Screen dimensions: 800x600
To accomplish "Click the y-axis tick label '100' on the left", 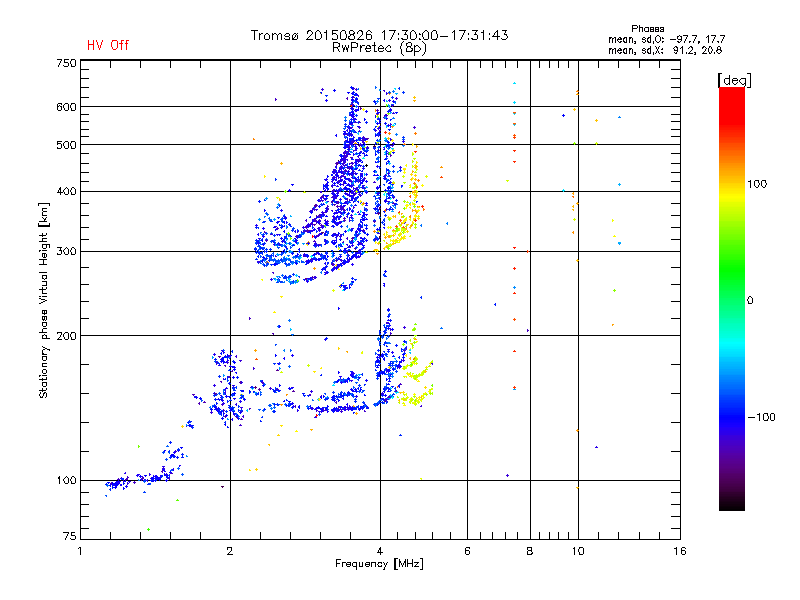I will [x=66, y=480].
